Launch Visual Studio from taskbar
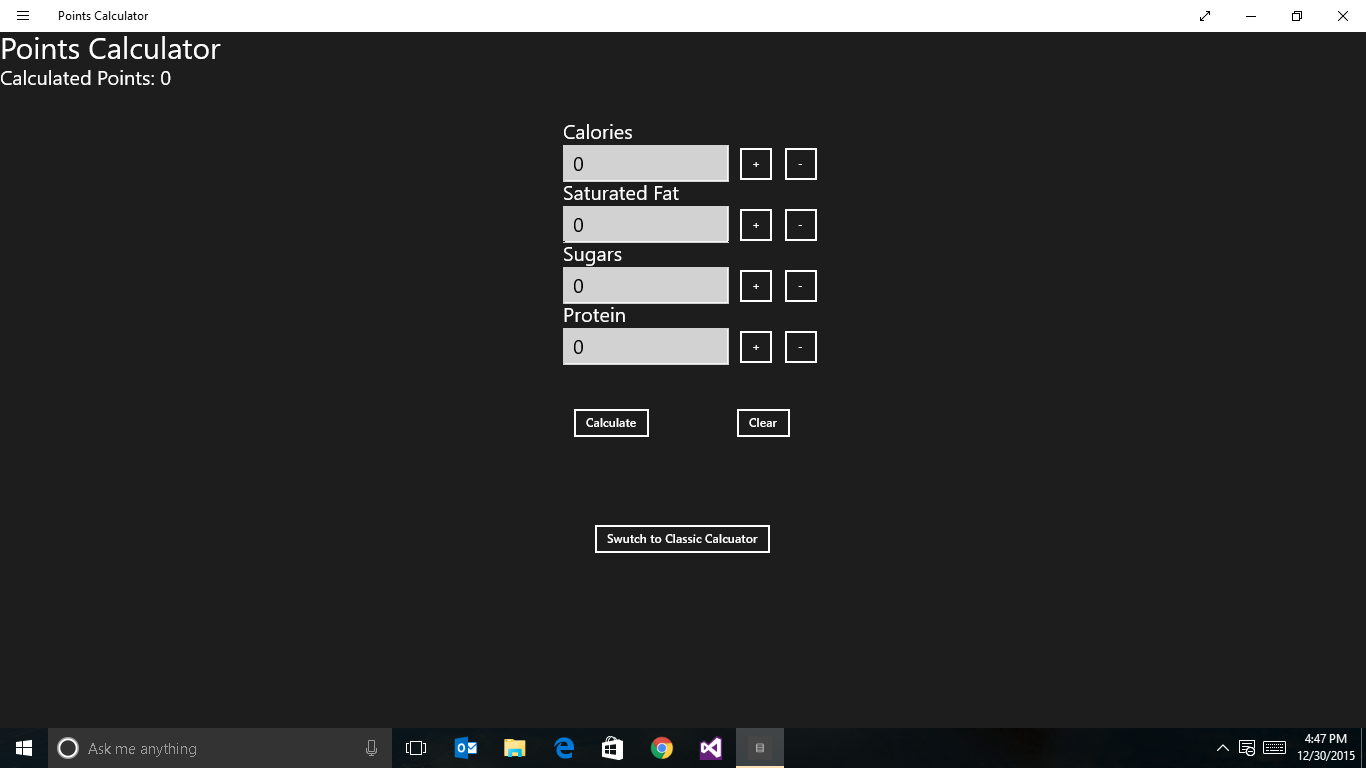Image resolution: width=1366 pixels, height=768 pixels. (711, 748)
